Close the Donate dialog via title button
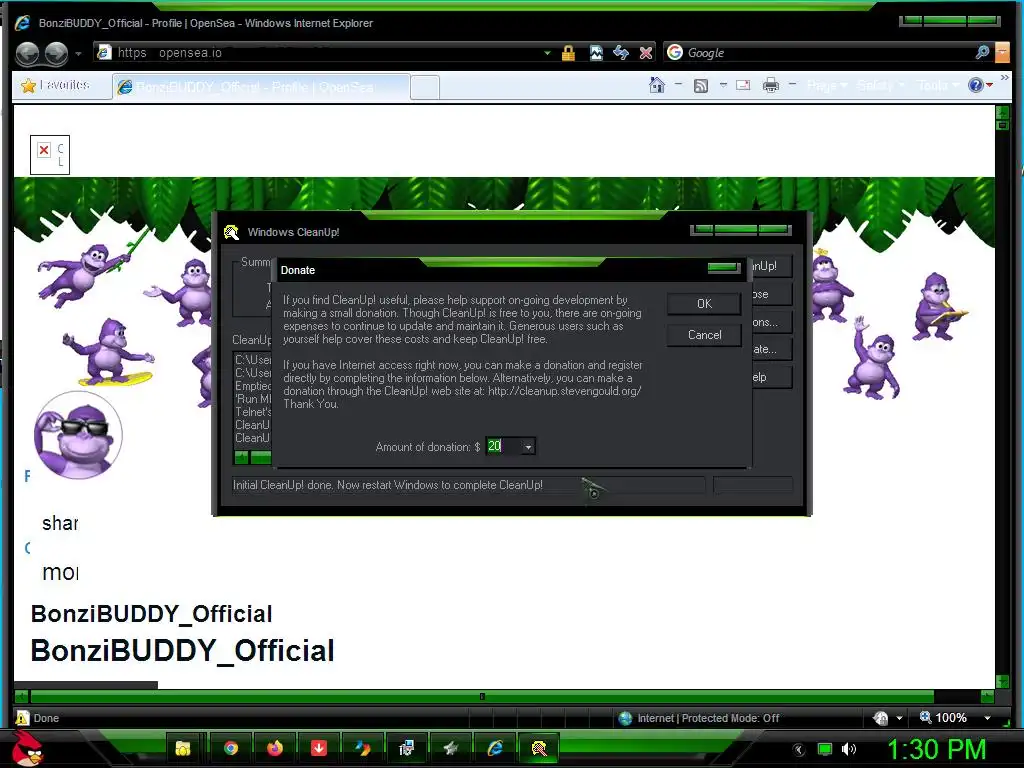 [x=723, y=268]
